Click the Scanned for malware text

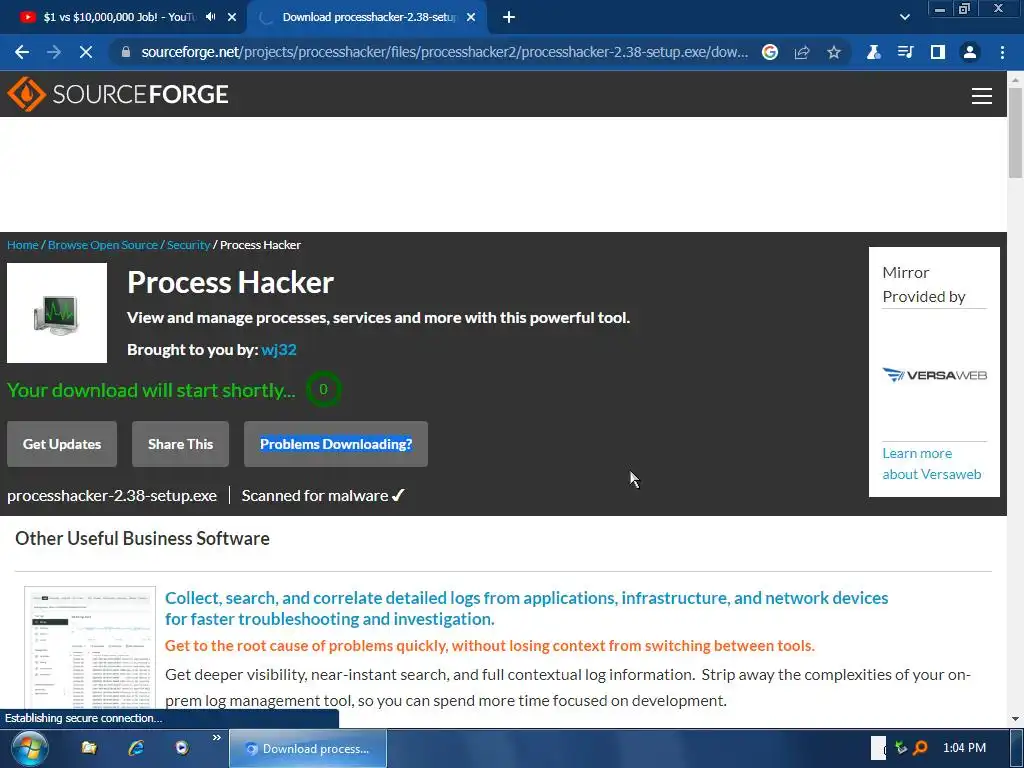(x=315, y=496)
